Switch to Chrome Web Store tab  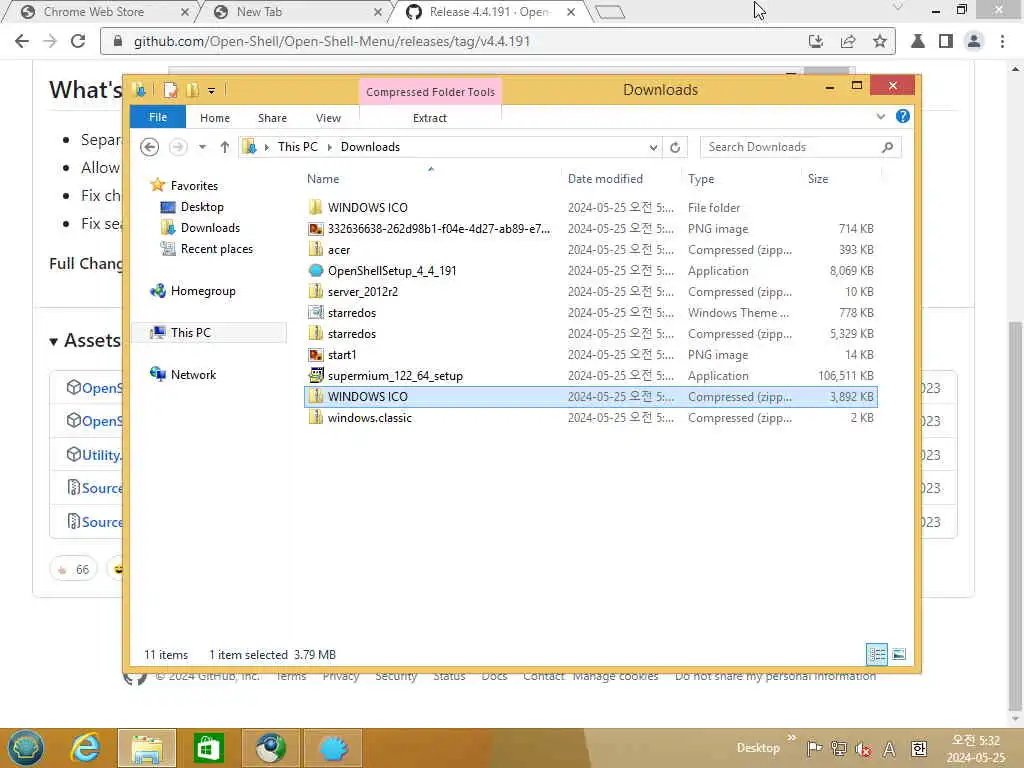click(x=93, y=12)
